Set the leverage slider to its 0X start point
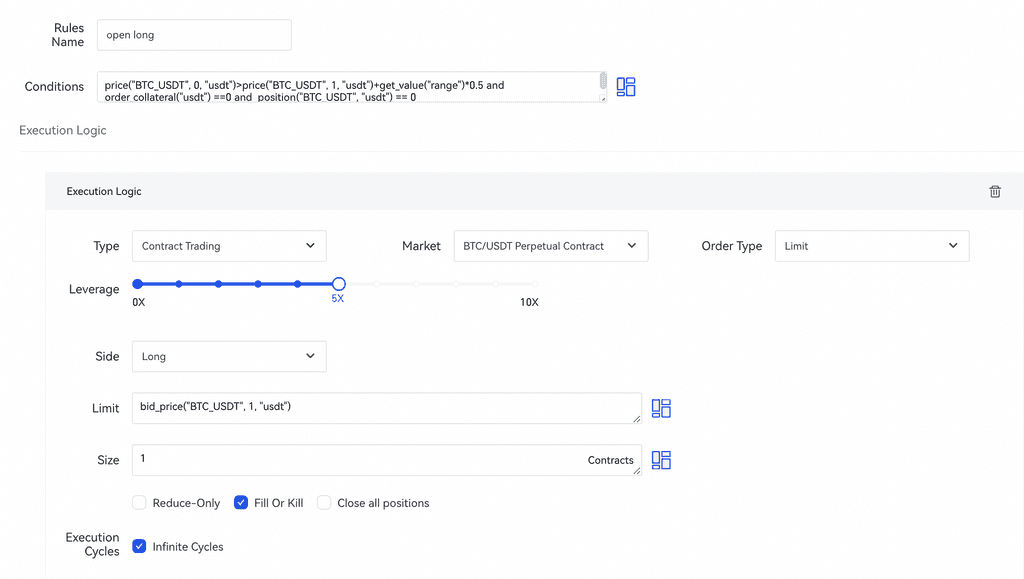Viewport: 1024px width, 579px height. point(138,284)
